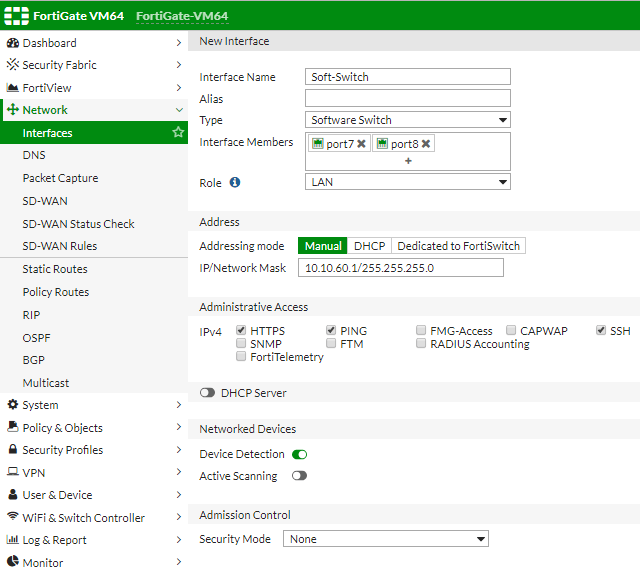Enable FortiTelemetry checkbox
Image resolution: width=640 pixels, height=584 pixels.
pyautogui.click(x=241, y=356)
